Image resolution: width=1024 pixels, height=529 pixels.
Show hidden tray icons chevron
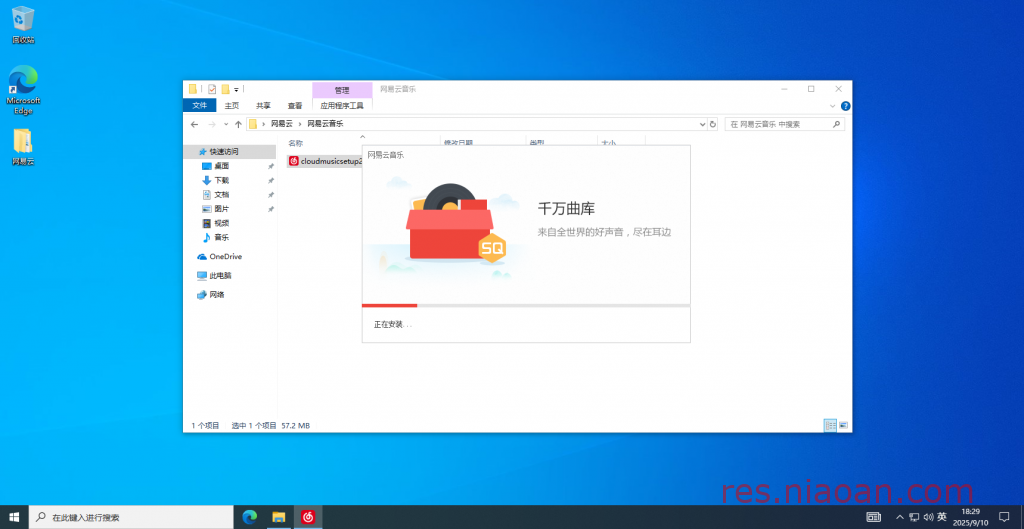coord(900,517)
